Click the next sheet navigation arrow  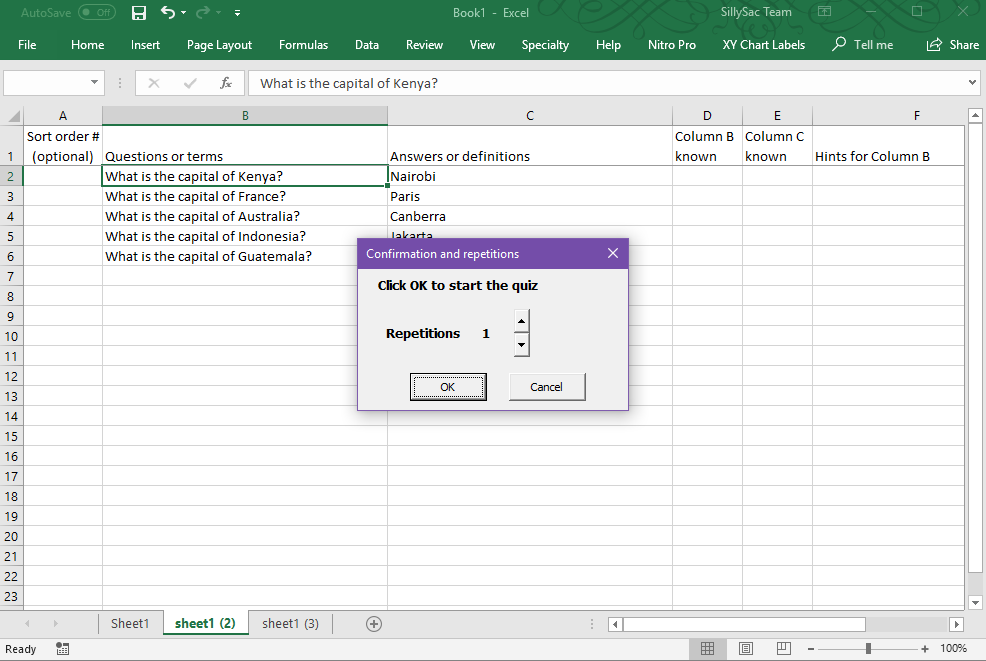pos(55,623)
